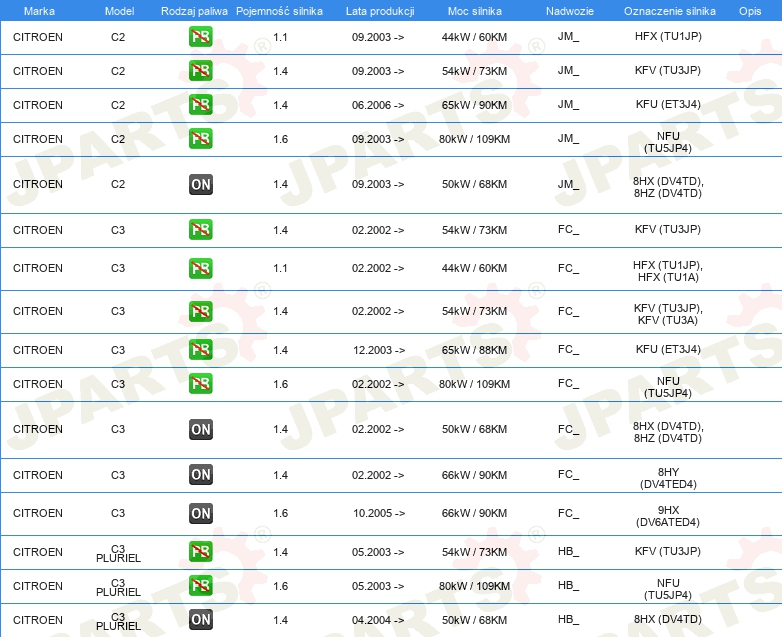Click the Opis column header
This screenshot has width=782, height=637.
click(x=750, y=11)
